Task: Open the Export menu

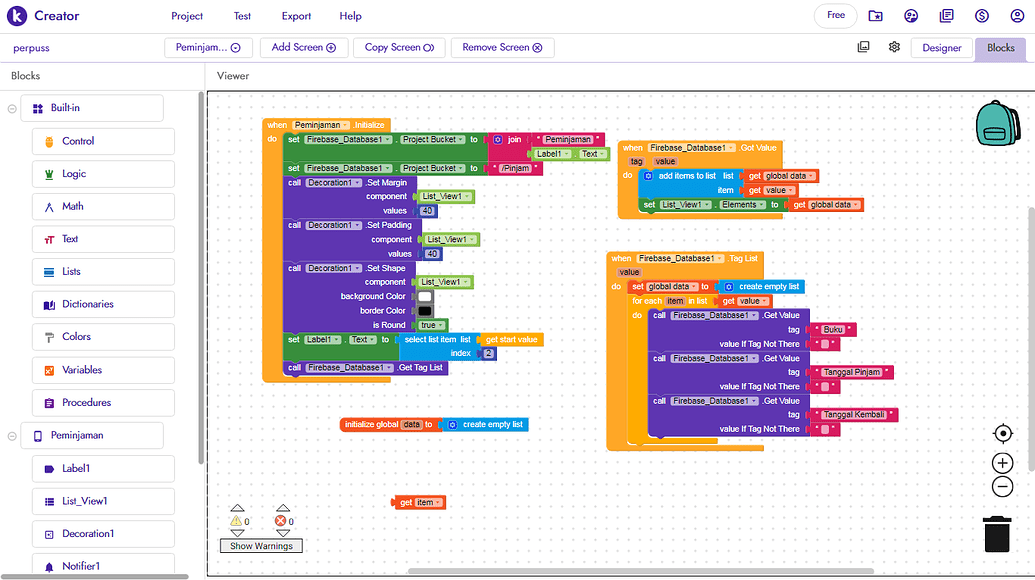Action: coord(296,16)
